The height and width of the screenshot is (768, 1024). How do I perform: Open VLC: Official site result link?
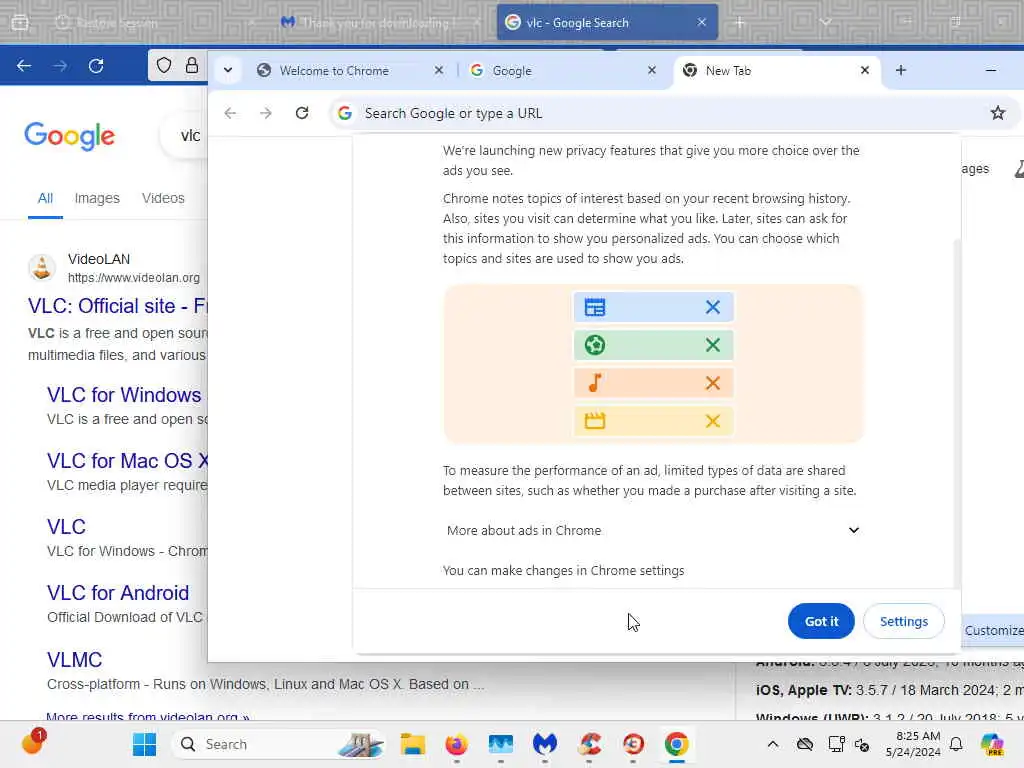click(x=118, y=306)
